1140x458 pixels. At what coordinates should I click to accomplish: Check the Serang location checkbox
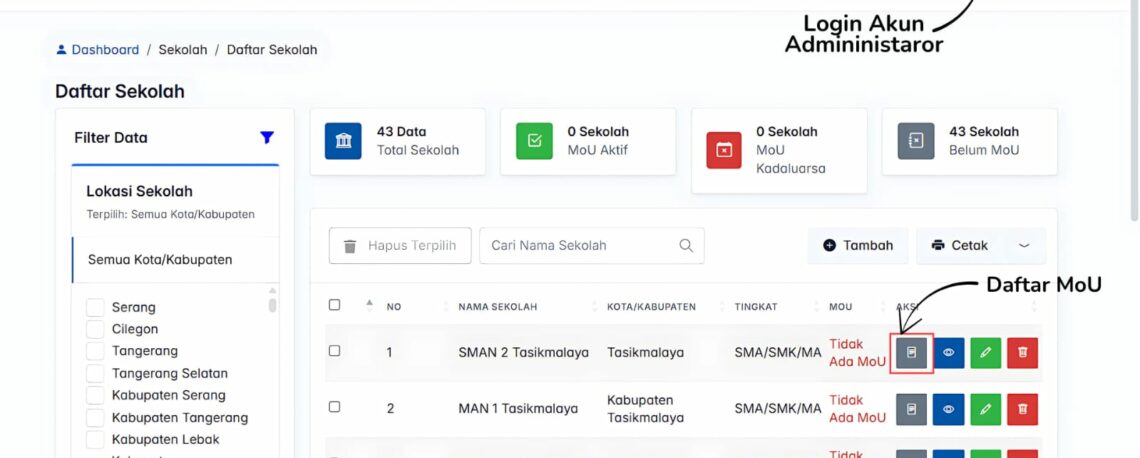(96, 307)
